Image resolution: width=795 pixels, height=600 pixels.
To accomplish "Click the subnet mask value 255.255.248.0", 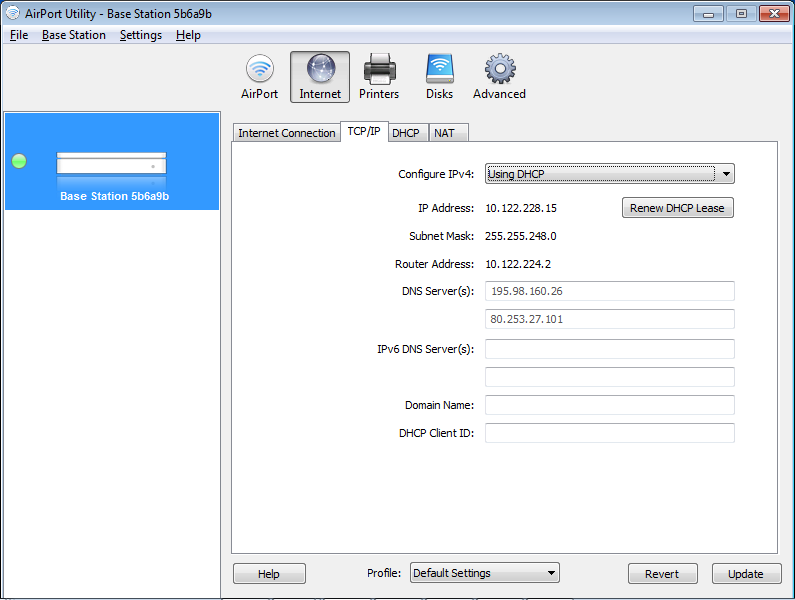I will tap(520, 236).
